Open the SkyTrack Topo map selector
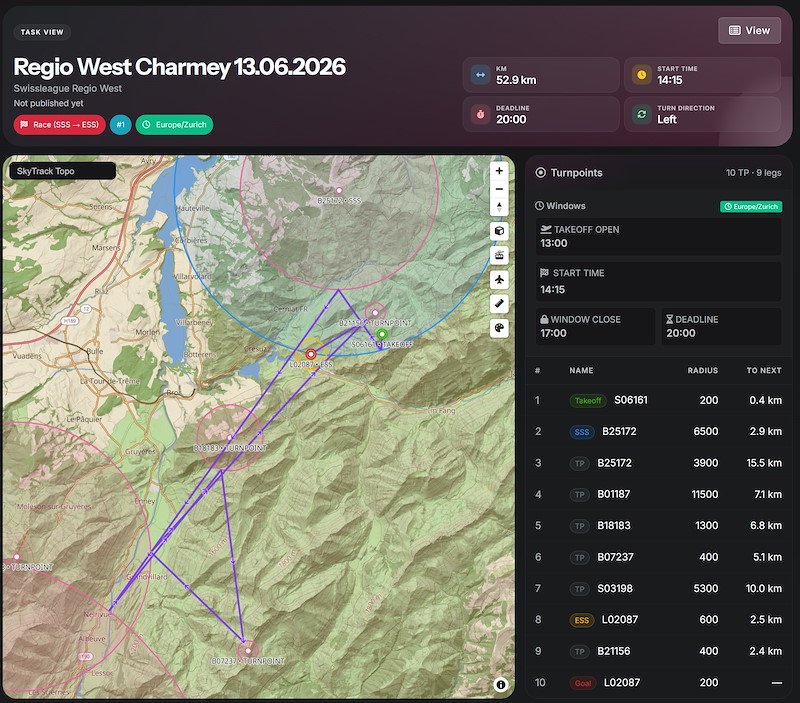 (x=62, y=171)
